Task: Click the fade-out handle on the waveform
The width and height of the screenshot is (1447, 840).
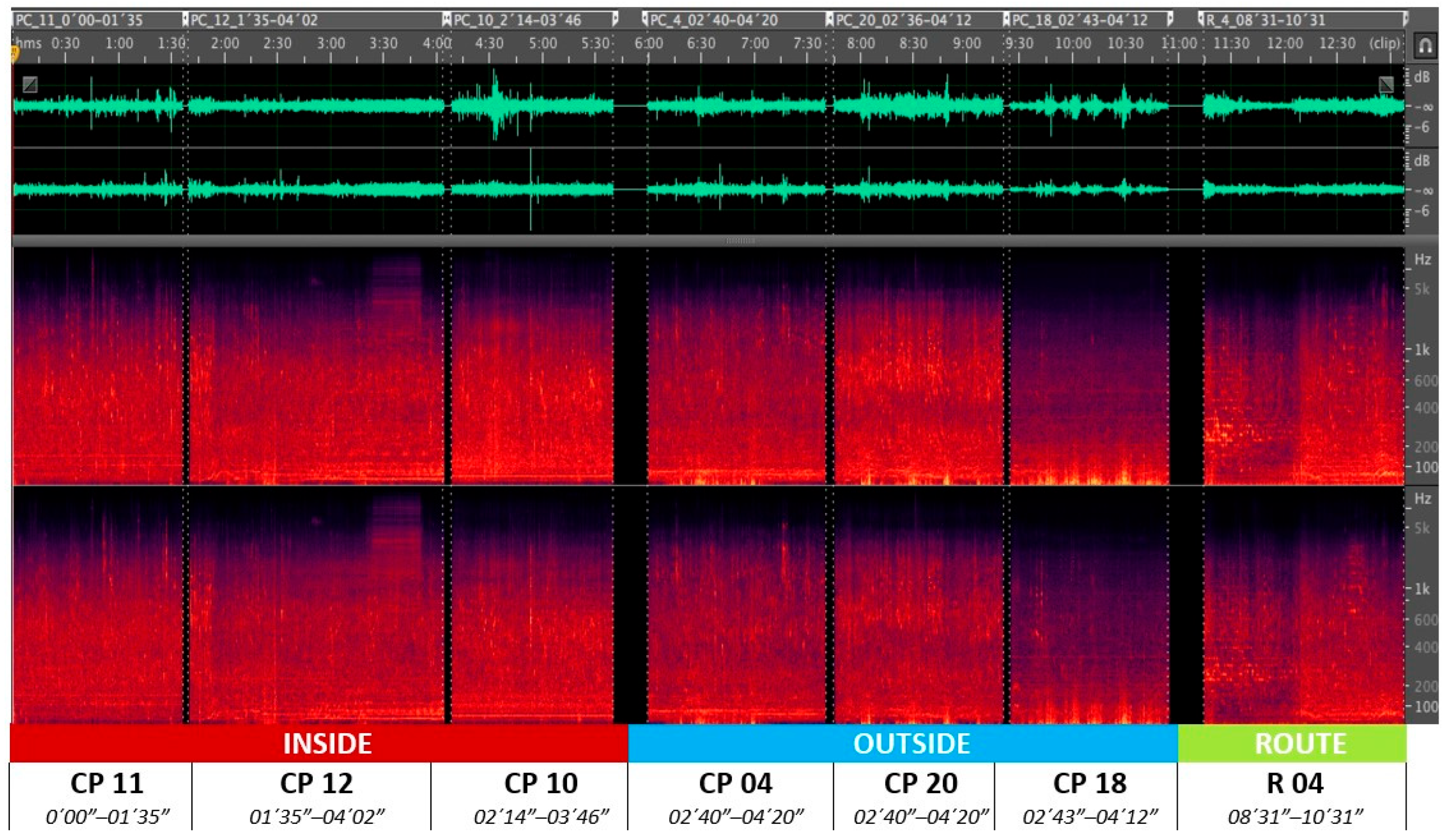Action: click(x=1386, y=84)
